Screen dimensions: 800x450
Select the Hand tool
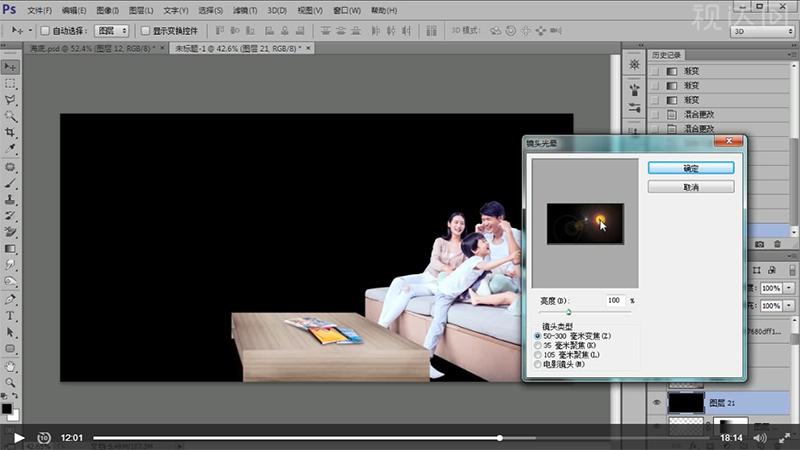pos(10,367)
